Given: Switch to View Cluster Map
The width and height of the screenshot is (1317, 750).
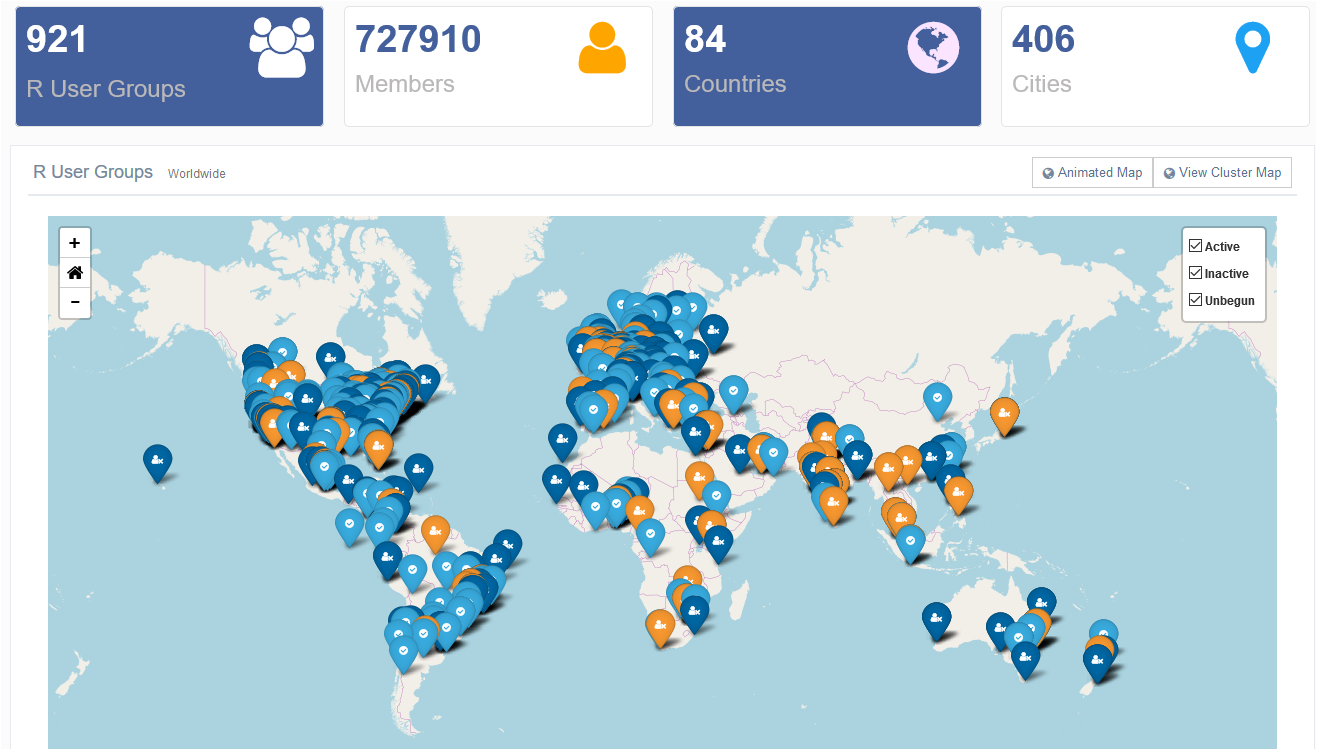Looking at the screenshot, I should (1222, 173).
